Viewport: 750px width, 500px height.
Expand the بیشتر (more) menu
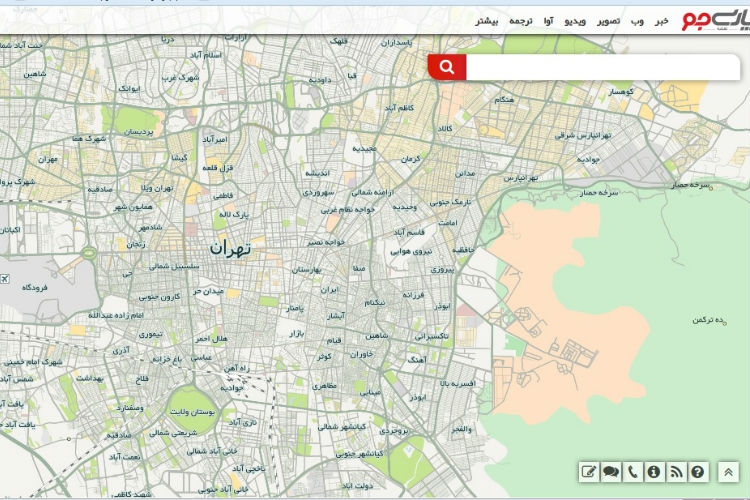(x=487, y=20)
